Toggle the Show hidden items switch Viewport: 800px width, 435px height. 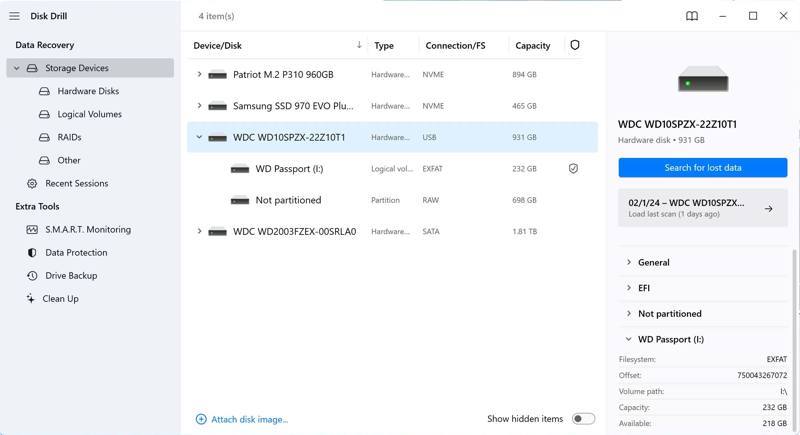click(x=583, y=419)
